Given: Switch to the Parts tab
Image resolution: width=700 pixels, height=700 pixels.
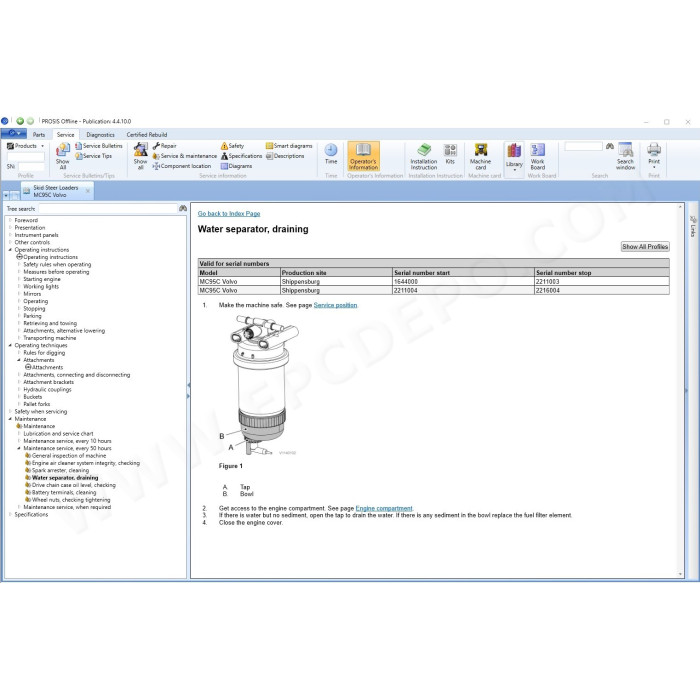Looking at the screenshot, I should tap(39, 134).
